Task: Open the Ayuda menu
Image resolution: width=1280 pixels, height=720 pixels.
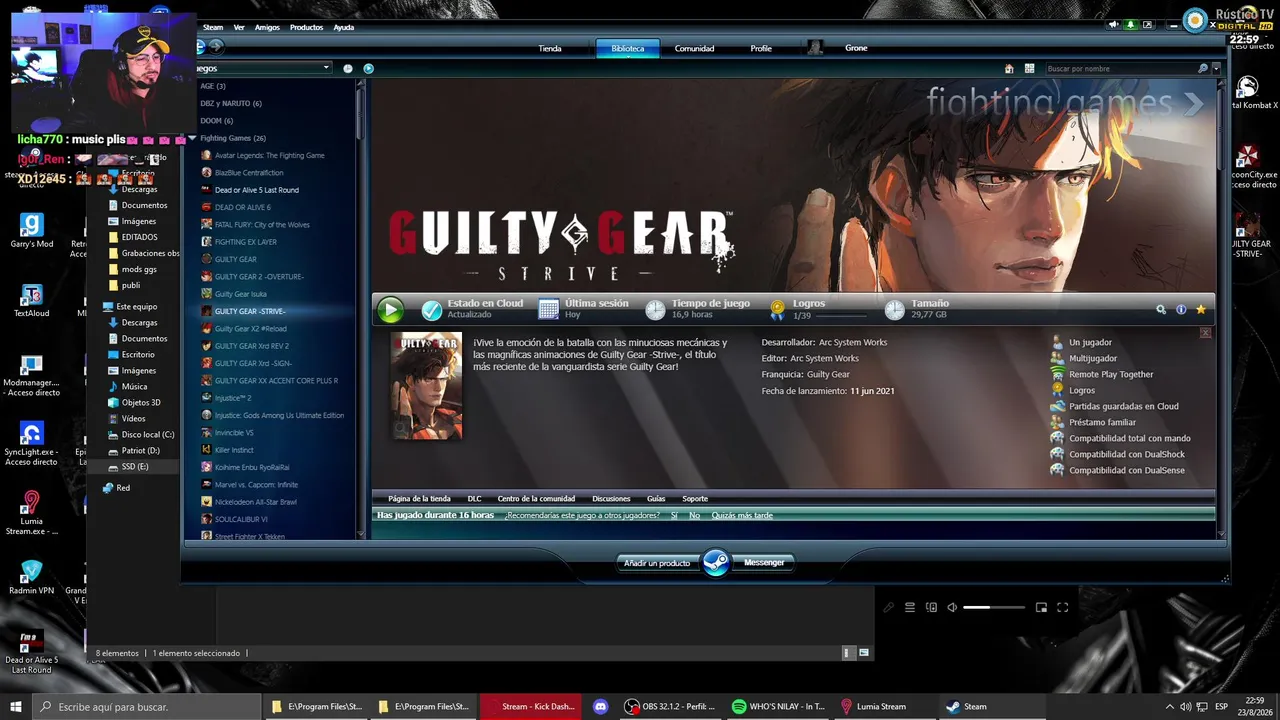Action: click(x=343, y=27)
